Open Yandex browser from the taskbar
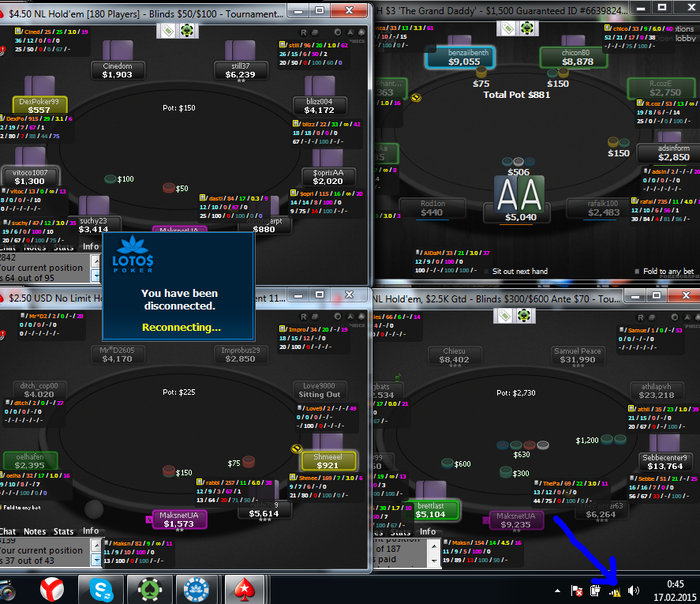 click(x=52, y=590)
